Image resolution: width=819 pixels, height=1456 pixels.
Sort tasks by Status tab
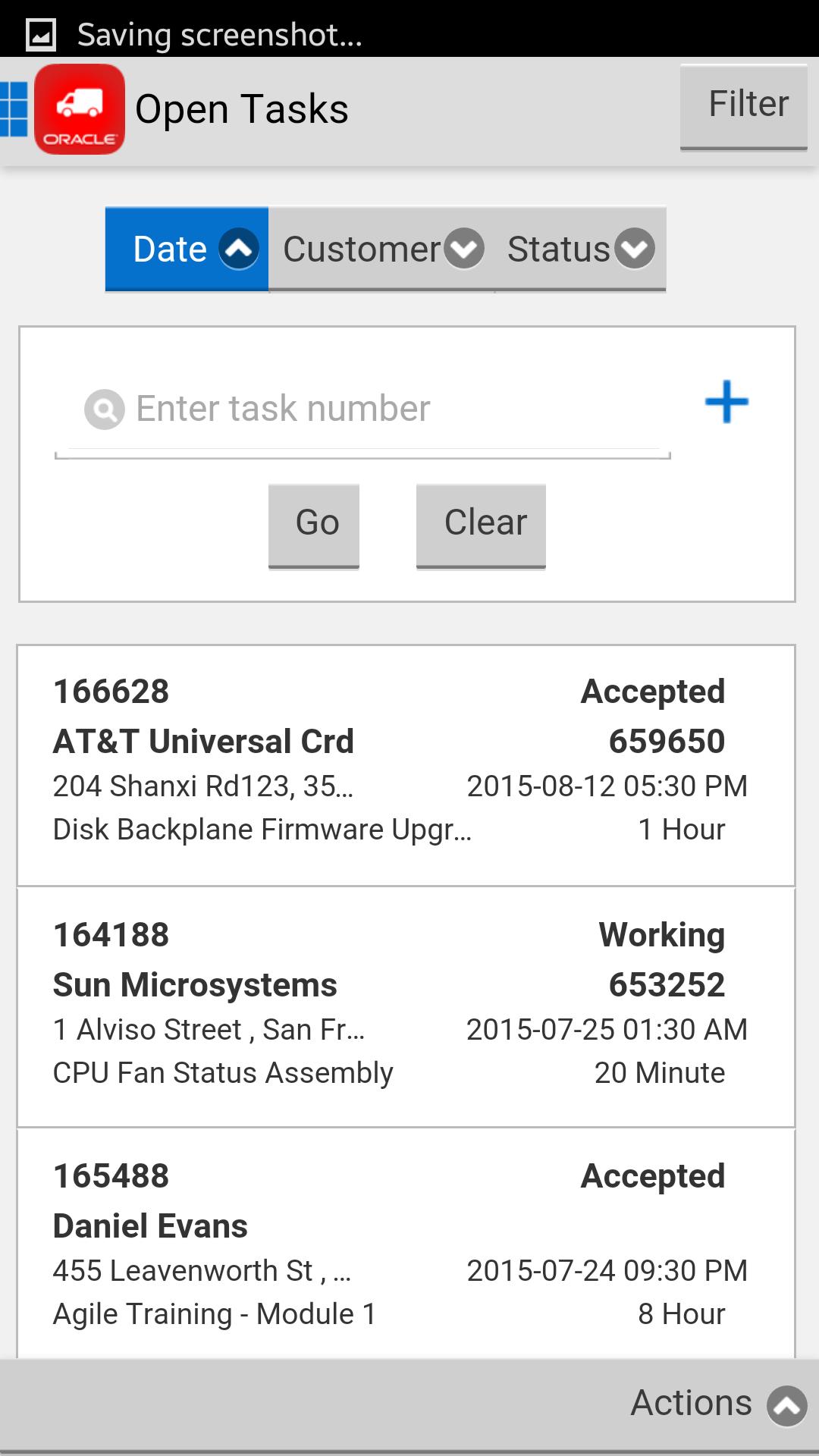click(558, 249)
